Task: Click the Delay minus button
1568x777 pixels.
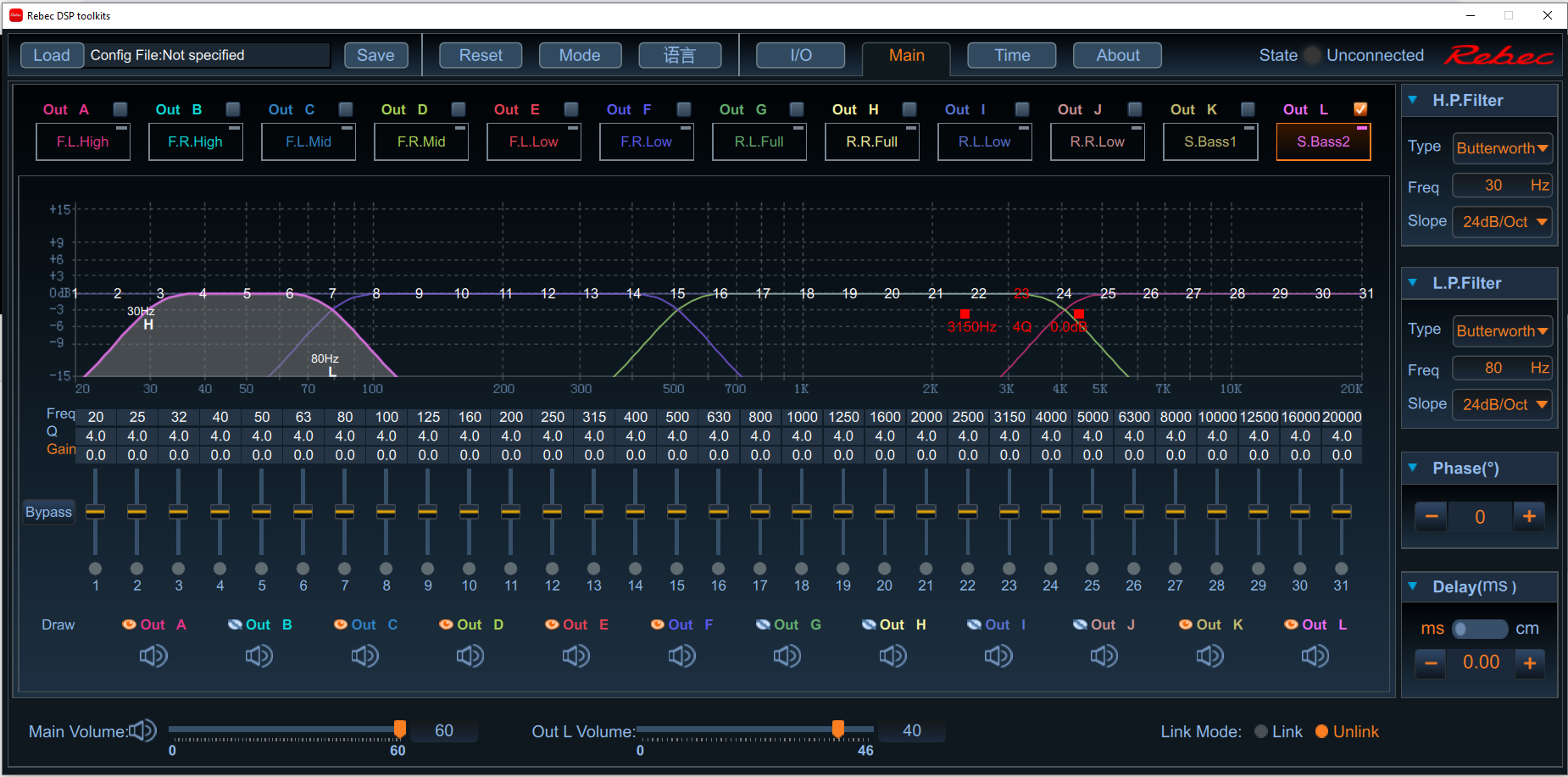Action: 1431,663
